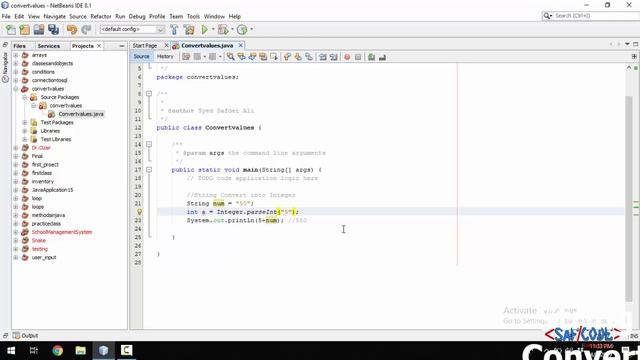Open the File menu
The height and width of the screenshot is (360, 640).
[6, 16]
